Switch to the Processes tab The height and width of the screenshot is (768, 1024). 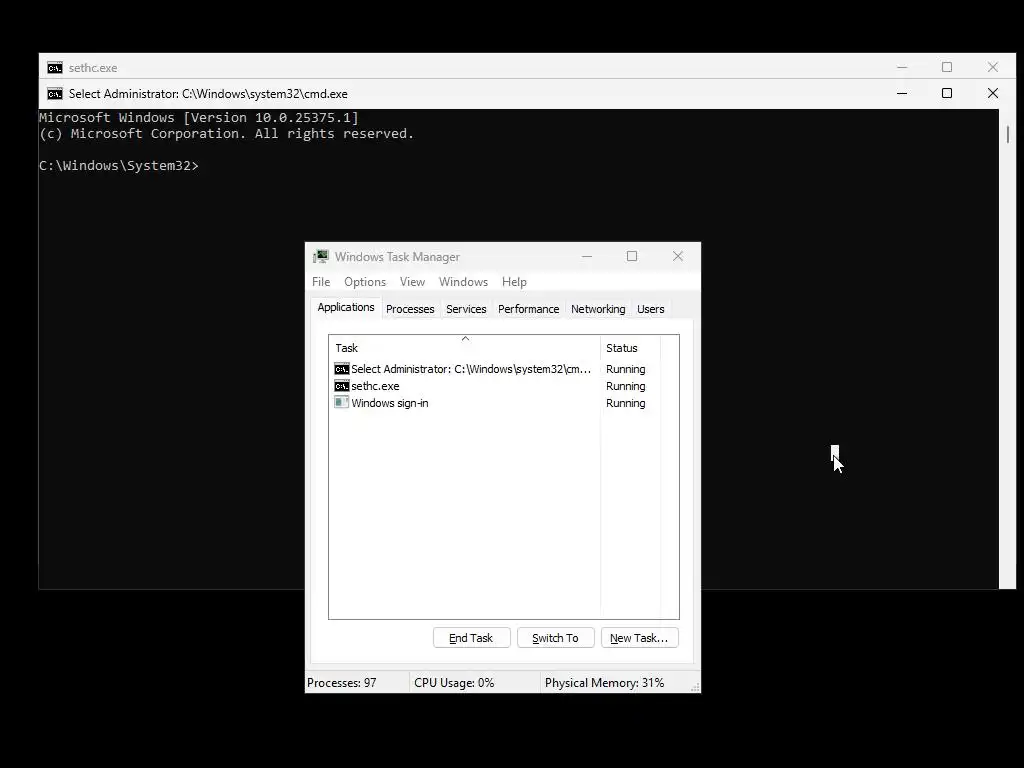(x=410, y=309)
